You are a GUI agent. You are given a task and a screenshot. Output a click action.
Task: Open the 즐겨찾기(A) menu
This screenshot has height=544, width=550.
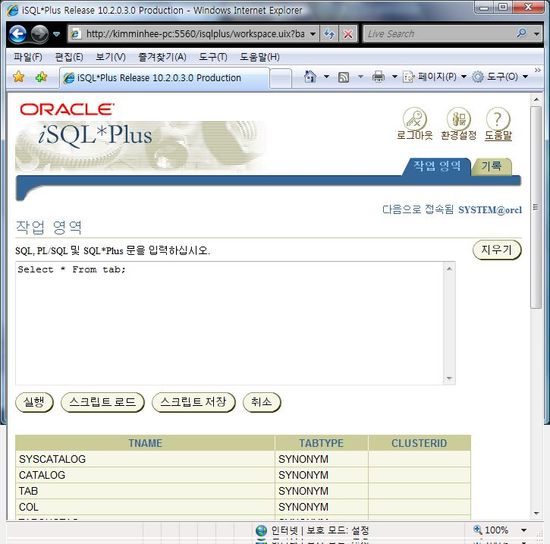[162, 57]
